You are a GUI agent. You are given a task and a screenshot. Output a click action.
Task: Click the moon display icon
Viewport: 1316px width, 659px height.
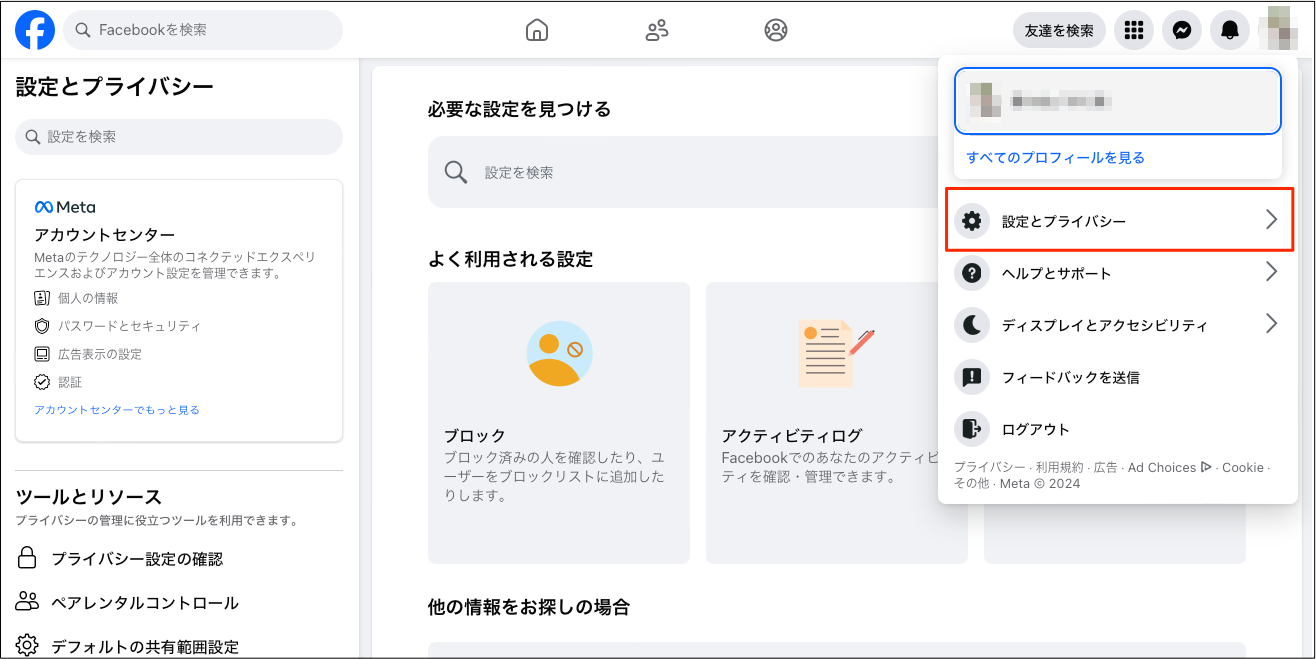(x=971, y=325)
